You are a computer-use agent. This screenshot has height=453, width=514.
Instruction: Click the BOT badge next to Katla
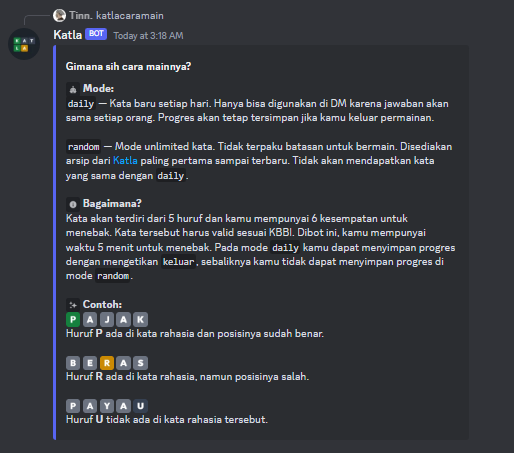tap(96, 34)
